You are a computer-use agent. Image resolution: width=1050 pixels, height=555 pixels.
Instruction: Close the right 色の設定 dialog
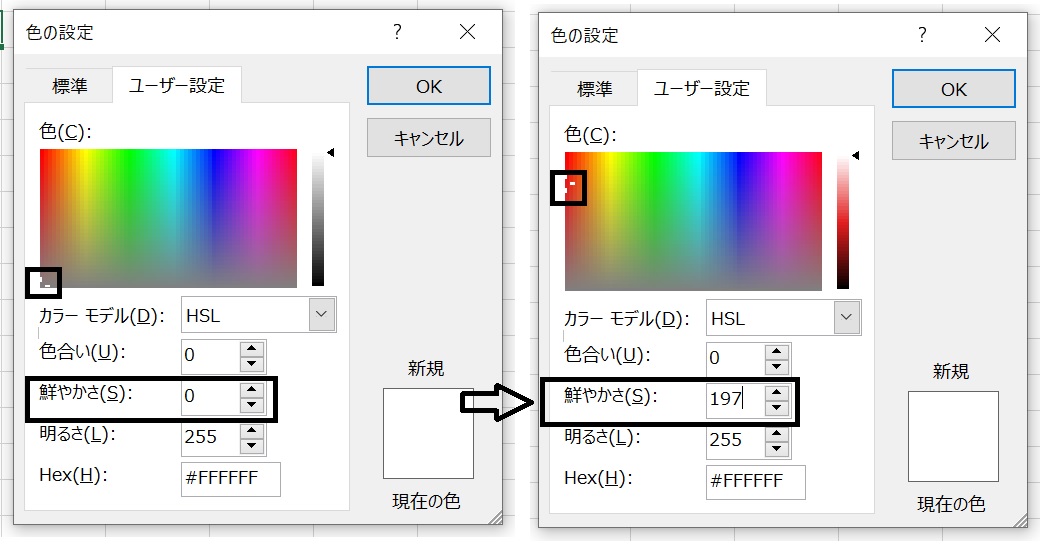(x=992, y=34)
